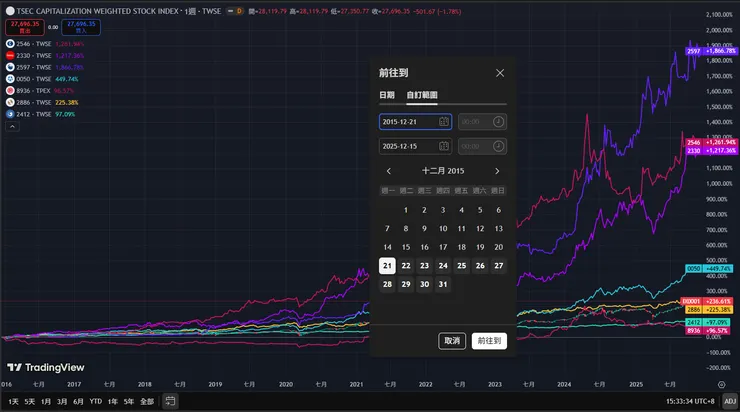Click the 2886 price scale label +225.38%

pos(711,310)
